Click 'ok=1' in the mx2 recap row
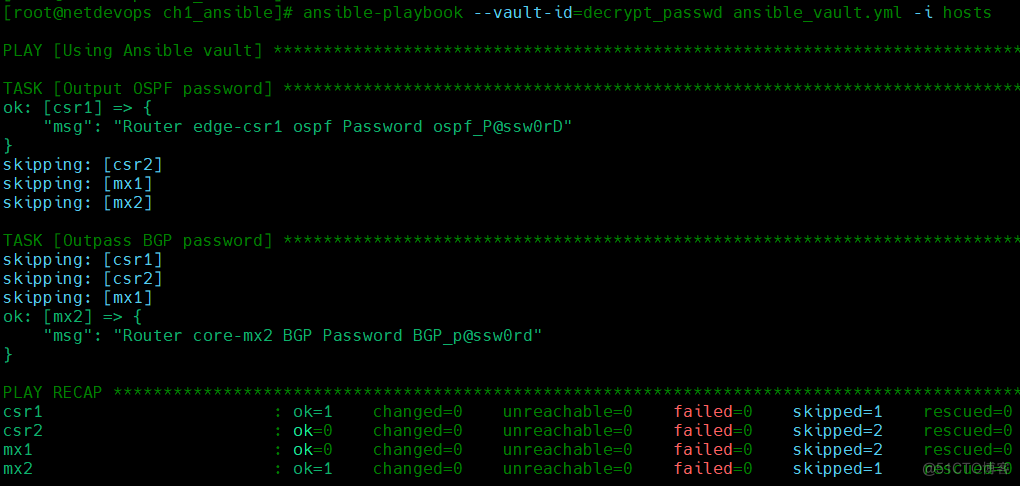This screenshot has width=1020, height=486. (x=313, y=468)
